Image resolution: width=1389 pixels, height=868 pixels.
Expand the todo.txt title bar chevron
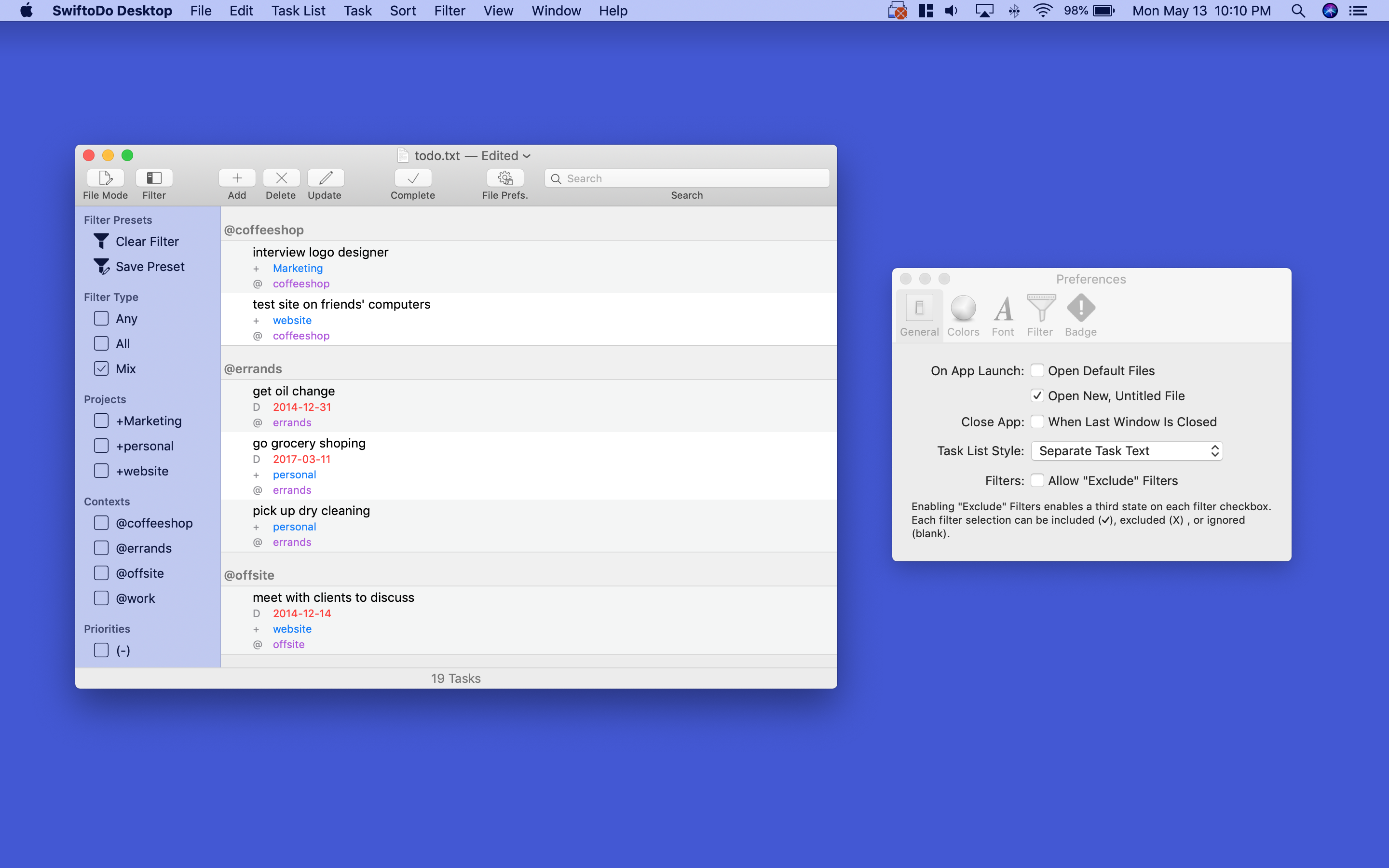[526, 156]
